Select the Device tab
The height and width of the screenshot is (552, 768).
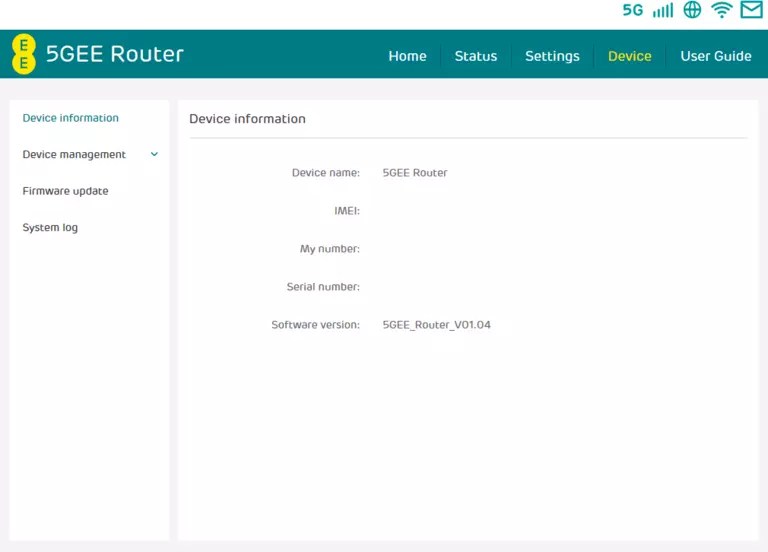[629, 56]
